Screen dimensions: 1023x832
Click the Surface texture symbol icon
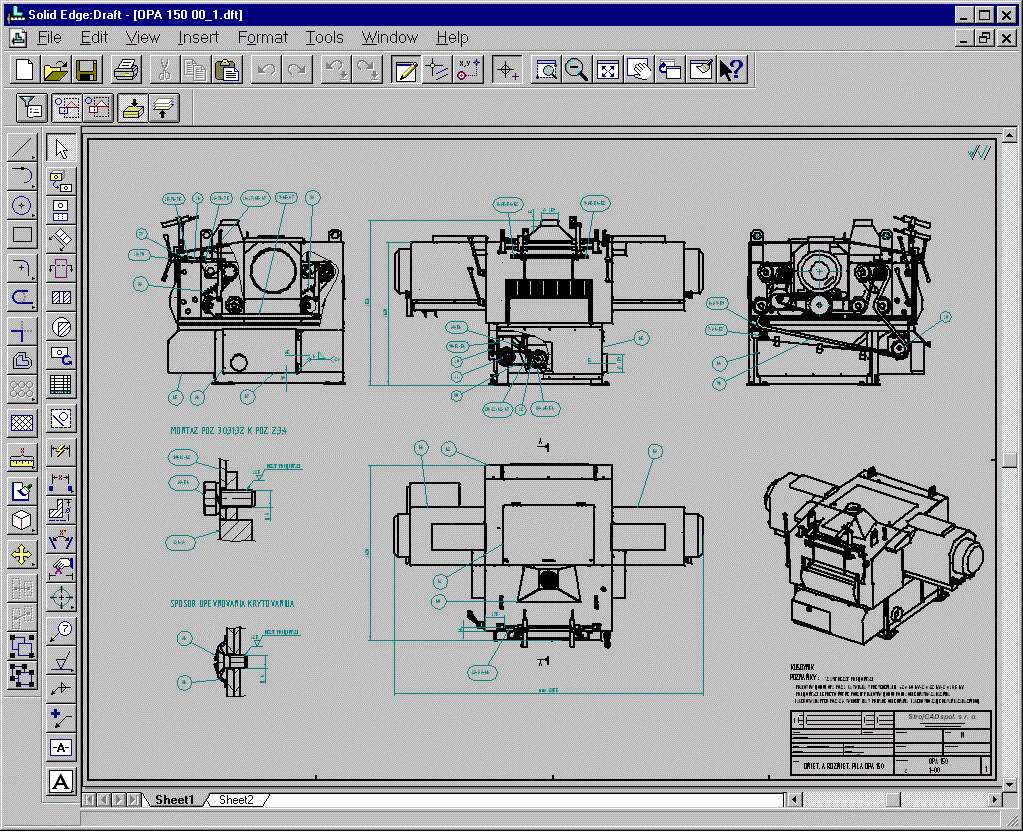click(61, 660)
